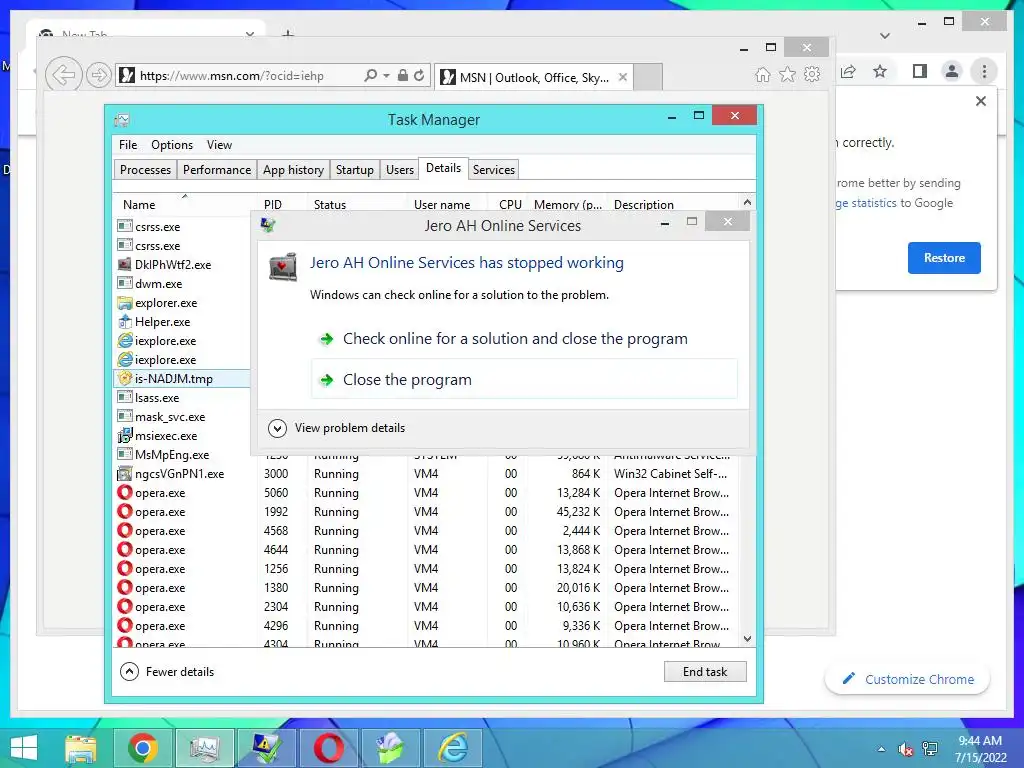Select DklPhWtf2.exe process row
The image size is (1024, 768).
point(183,264)
